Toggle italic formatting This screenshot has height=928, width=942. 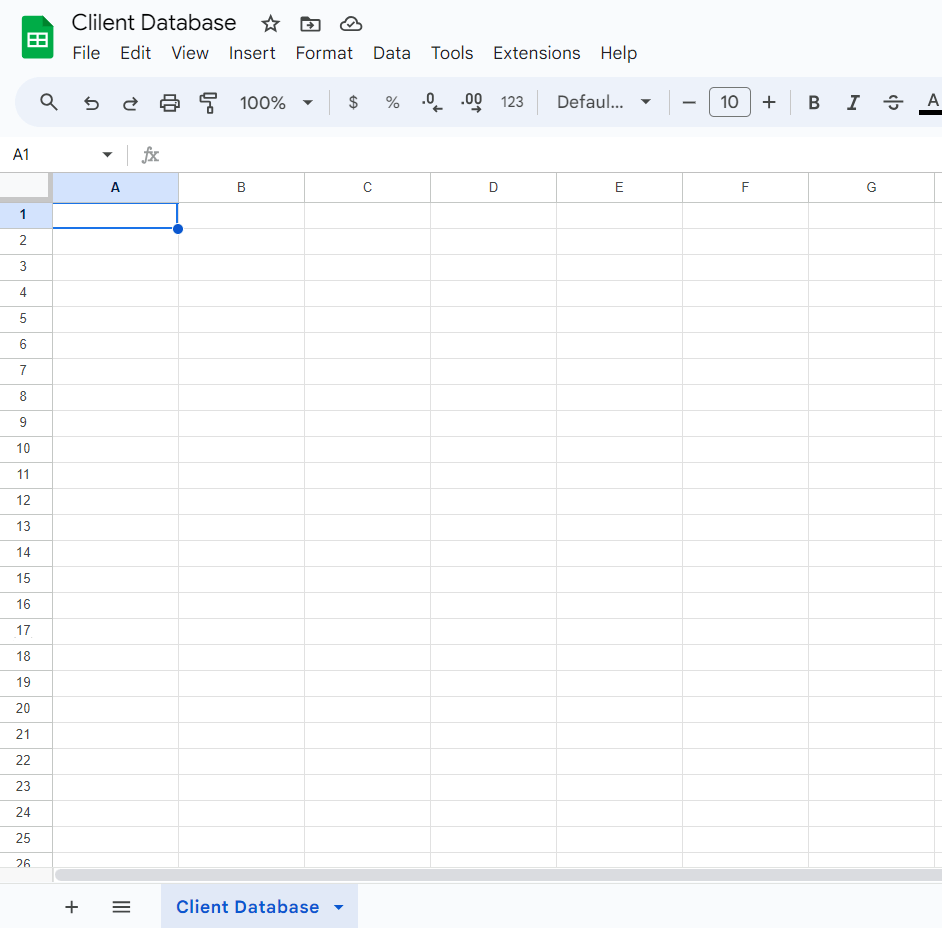click(853, 103)
